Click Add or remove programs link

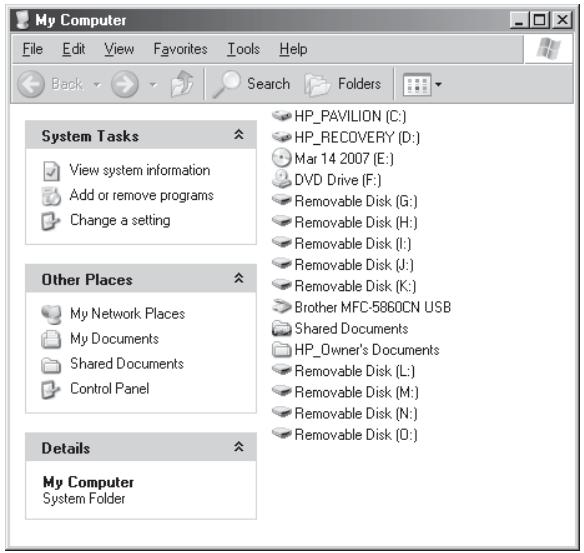(142, 195)
